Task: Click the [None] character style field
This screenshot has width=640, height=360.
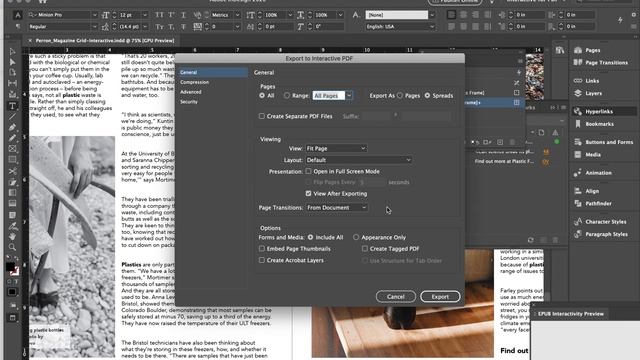Action: click(396, 15)
